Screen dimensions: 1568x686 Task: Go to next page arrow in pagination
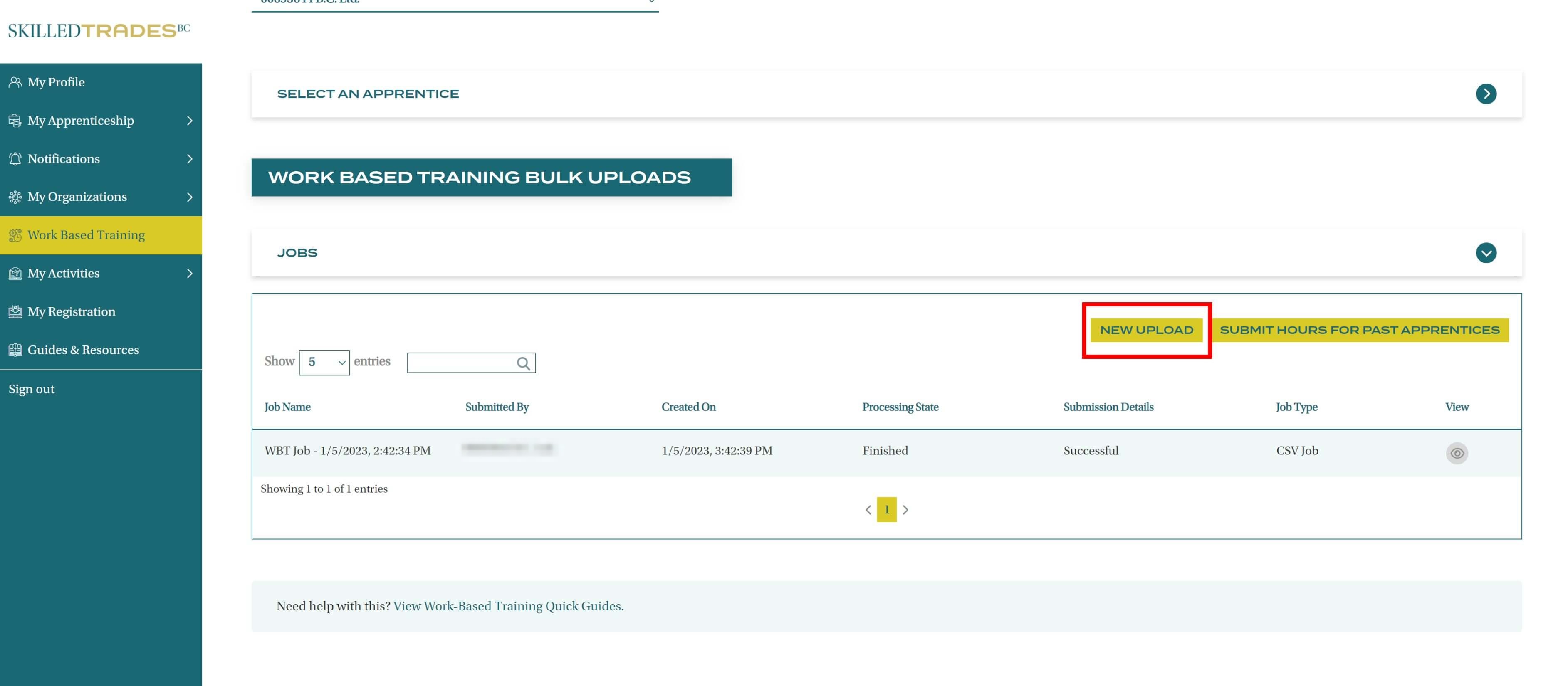pos(905,510)
